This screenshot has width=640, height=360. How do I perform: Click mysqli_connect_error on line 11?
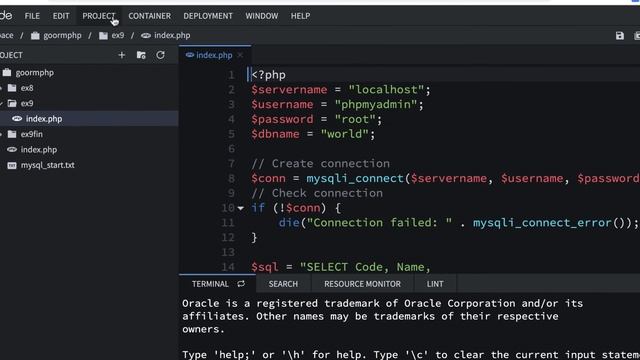(x=542, y=223)
